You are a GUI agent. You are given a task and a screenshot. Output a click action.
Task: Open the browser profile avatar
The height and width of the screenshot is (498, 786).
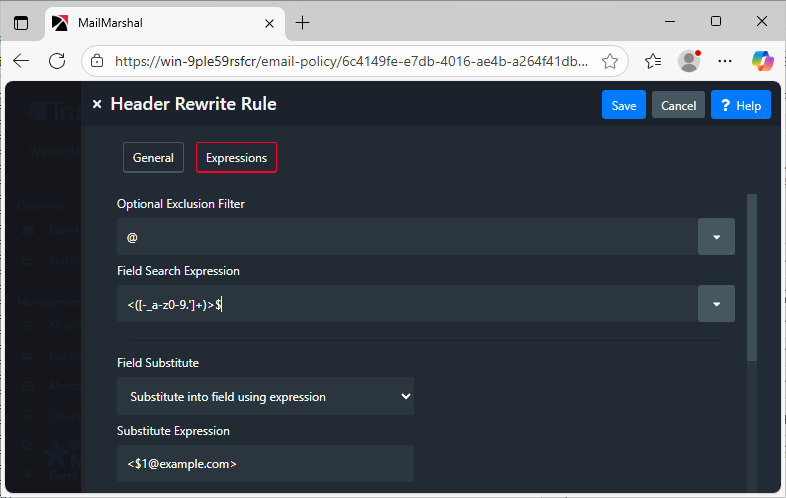point(689,61)
